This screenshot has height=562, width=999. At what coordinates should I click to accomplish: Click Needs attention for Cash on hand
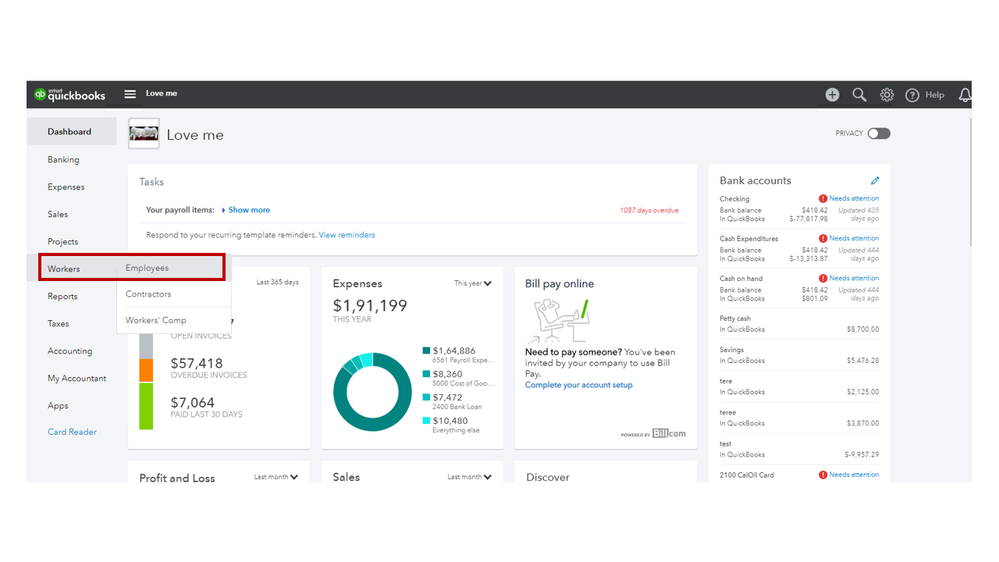[854, 278]
